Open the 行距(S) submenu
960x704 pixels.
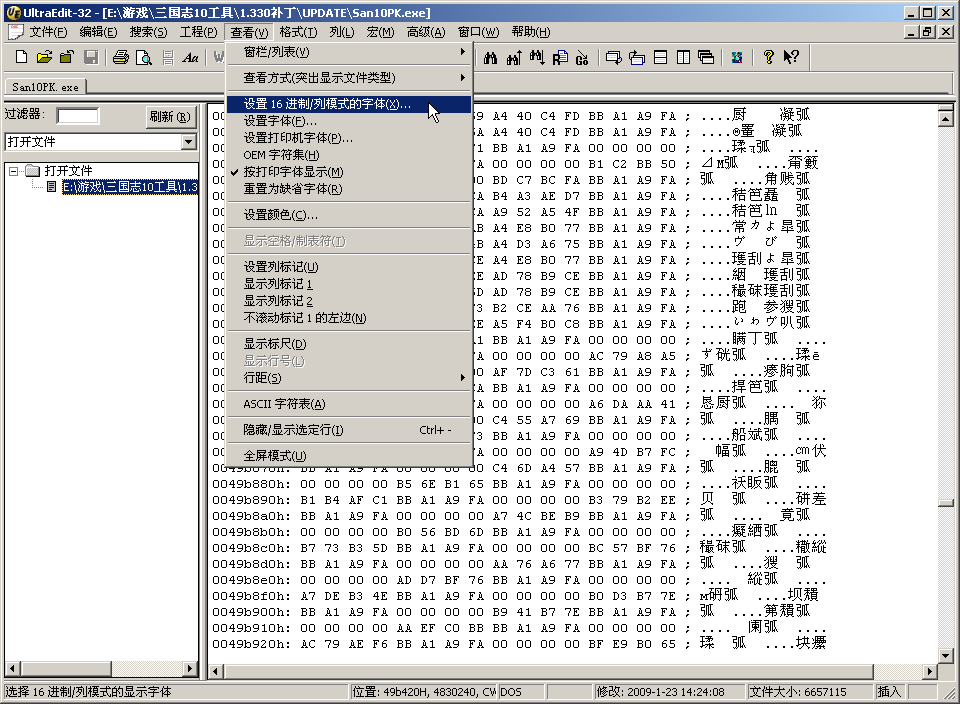click(349, 378)
